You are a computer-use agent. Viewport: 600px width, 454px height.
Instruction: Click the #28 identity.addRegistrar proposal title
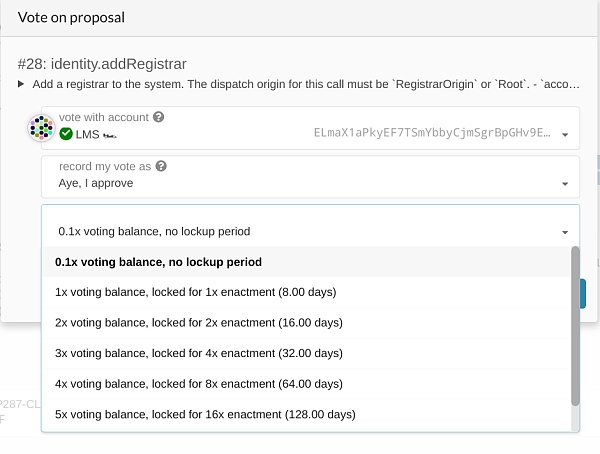(x=100, y=63)
